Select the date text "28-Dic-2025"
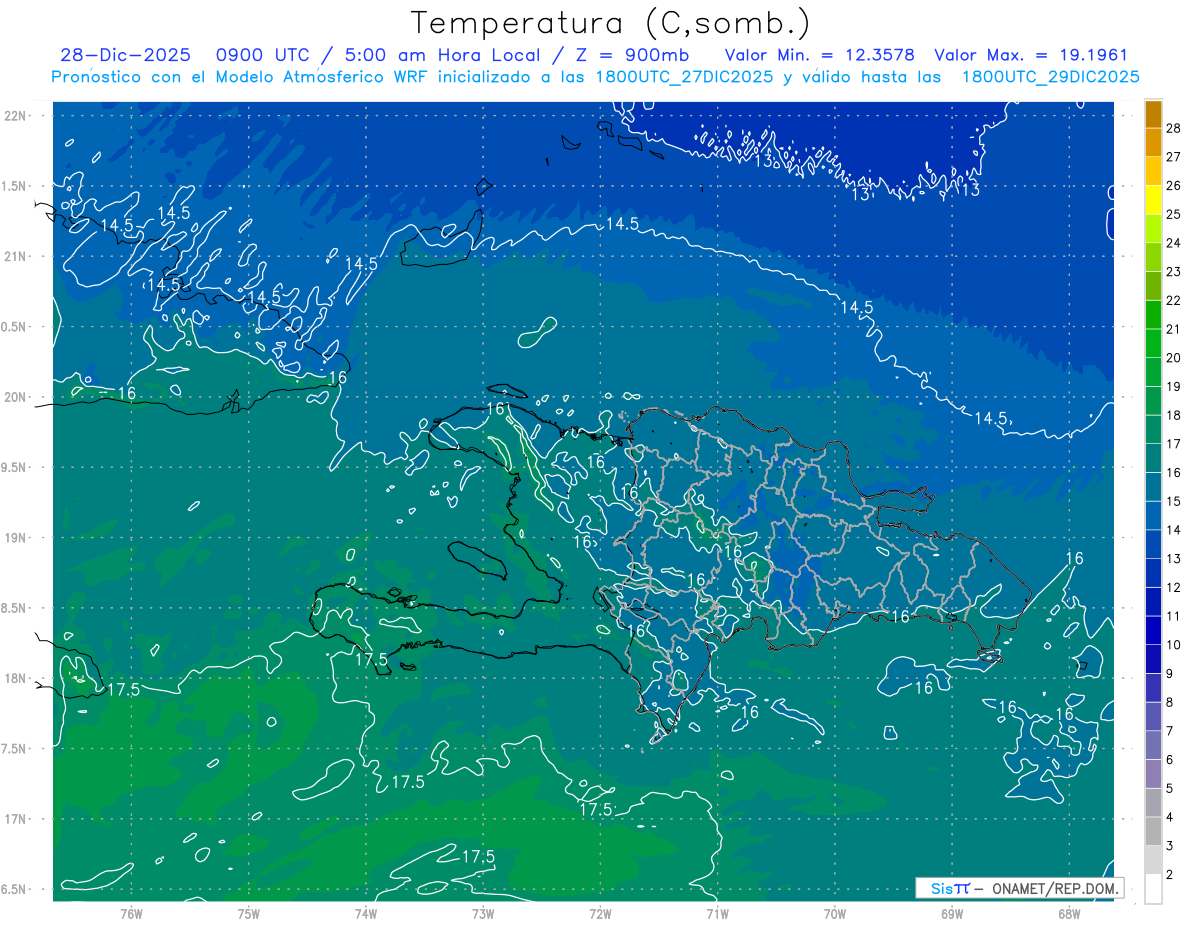This screenshot has height=927, width=1200. click(x=125, y=55)
